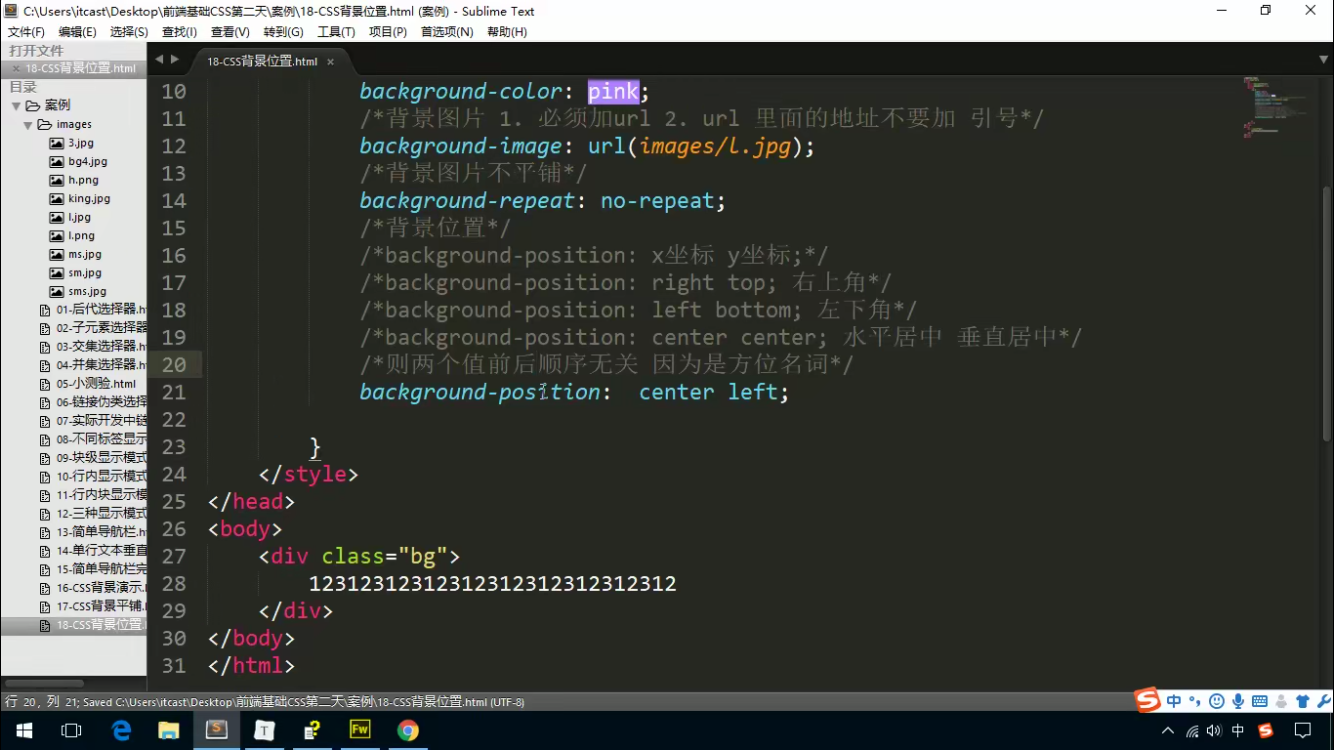Image resolution: width=1334 pixels, height=750 pixels.
Task: Close 18-CSS背景位置.html in open files list
Action: click(x=16, y=69)
